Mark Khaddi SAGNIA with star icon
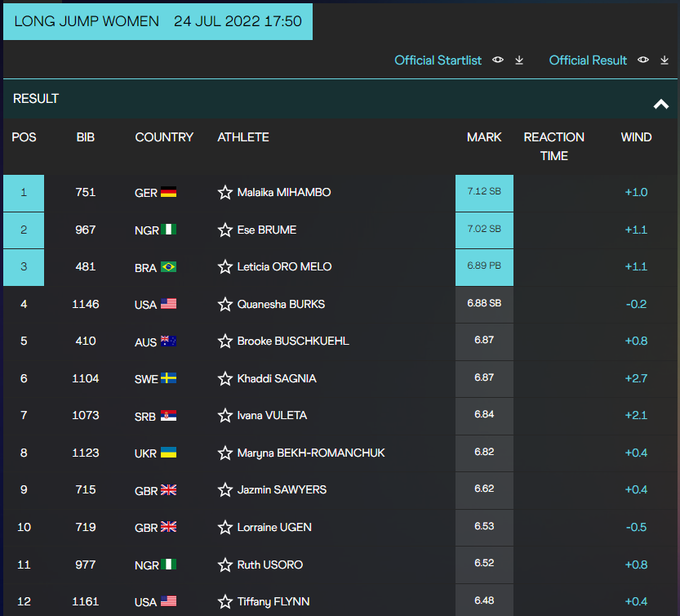The height and width of the screenshot is (616, 680). [225, 379]
